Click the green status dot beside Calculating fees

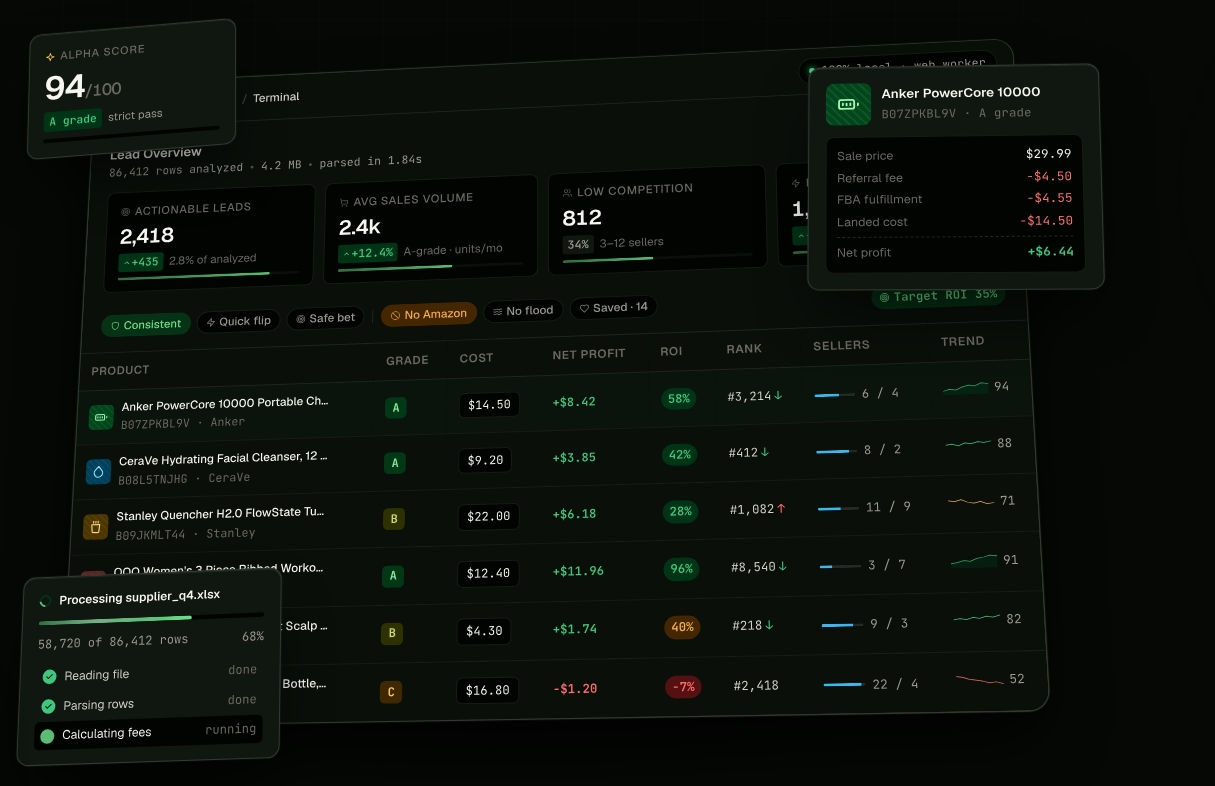coord(46,737)
